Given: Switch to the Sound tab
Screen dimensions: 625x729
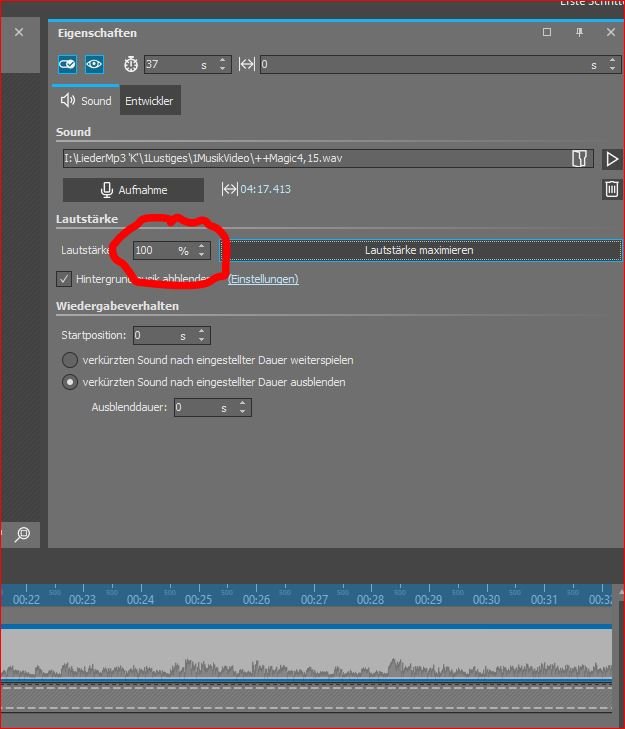Looking at the screenshot, I should [86, 101].
